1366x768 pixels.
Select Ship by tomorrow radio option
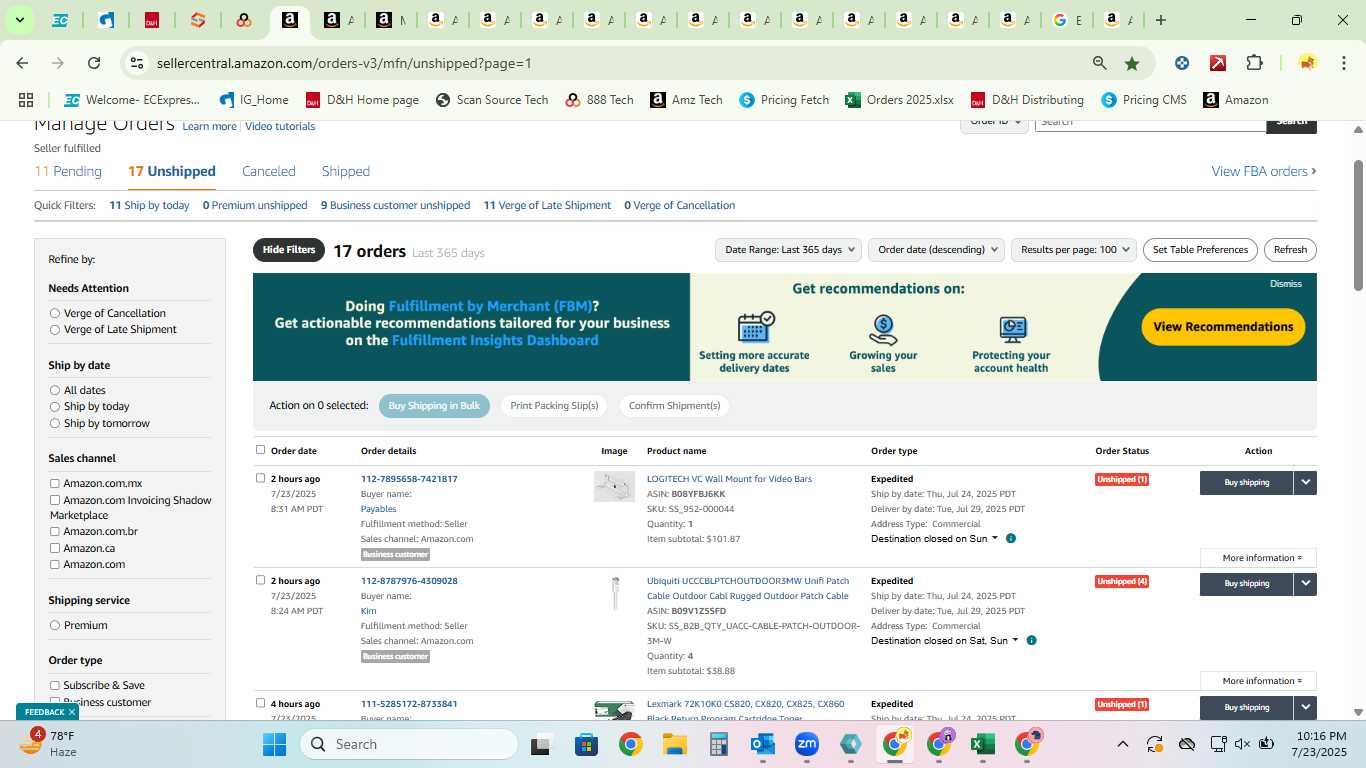click(x=55, y=423)
